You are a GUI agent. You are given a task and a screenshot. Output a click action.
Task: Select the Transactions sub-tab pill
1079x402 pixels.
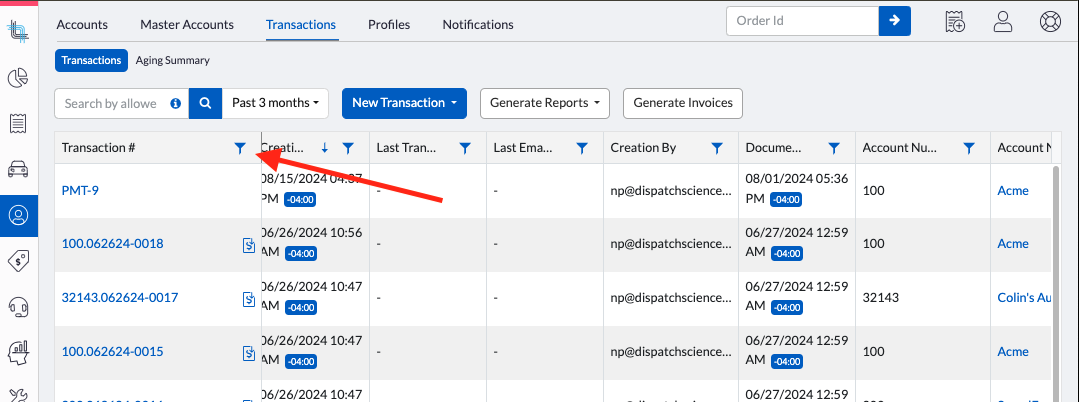(92, 61)
